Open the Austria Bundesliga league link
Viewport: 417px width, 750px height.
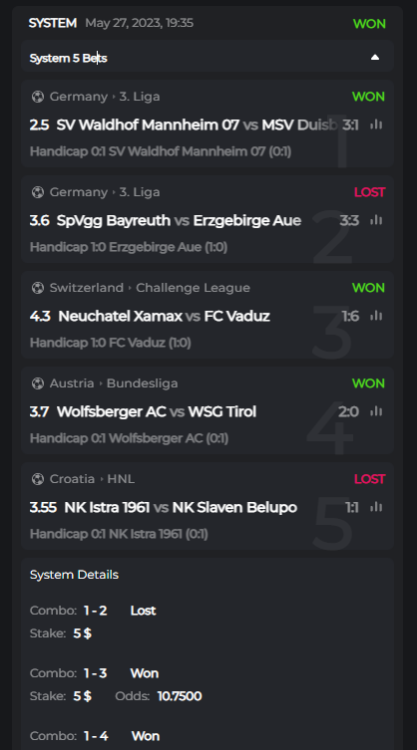[x=113, y=384]
